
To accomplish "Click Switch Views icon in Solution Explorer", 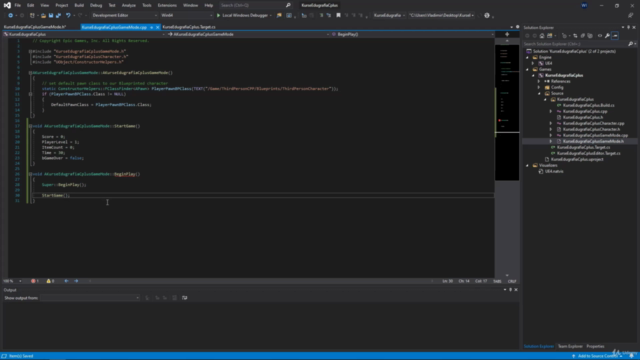I will coord(550,36).
